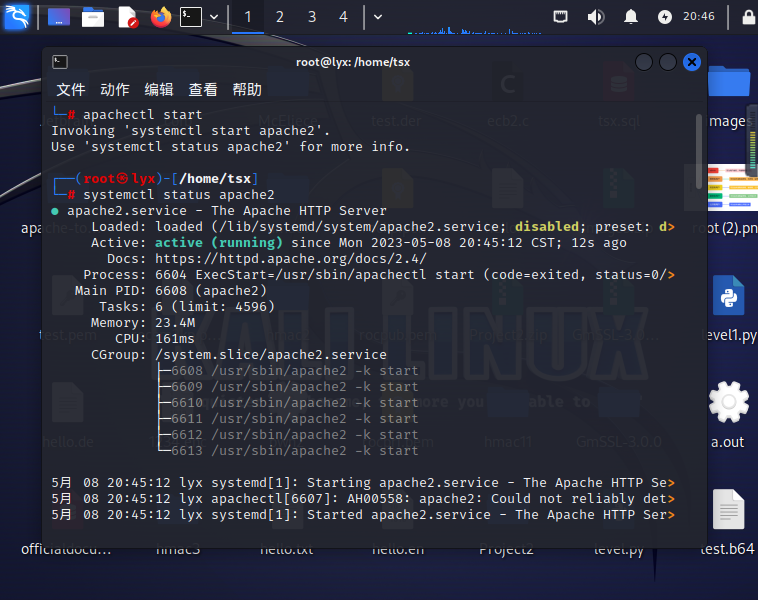Launch the text editor panel icon
Image resolution: width=758 pixels, height=600 pixels.
click(128, 17)
